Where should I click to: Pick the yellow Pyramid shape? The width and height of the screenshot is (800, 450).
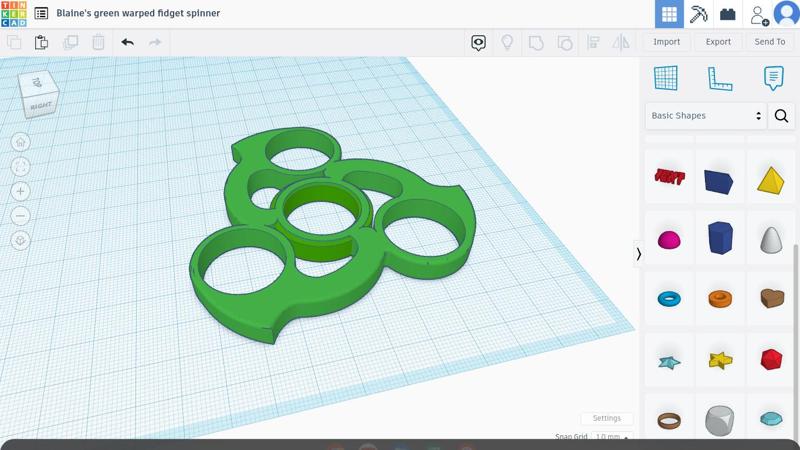(x=770, y=181)
